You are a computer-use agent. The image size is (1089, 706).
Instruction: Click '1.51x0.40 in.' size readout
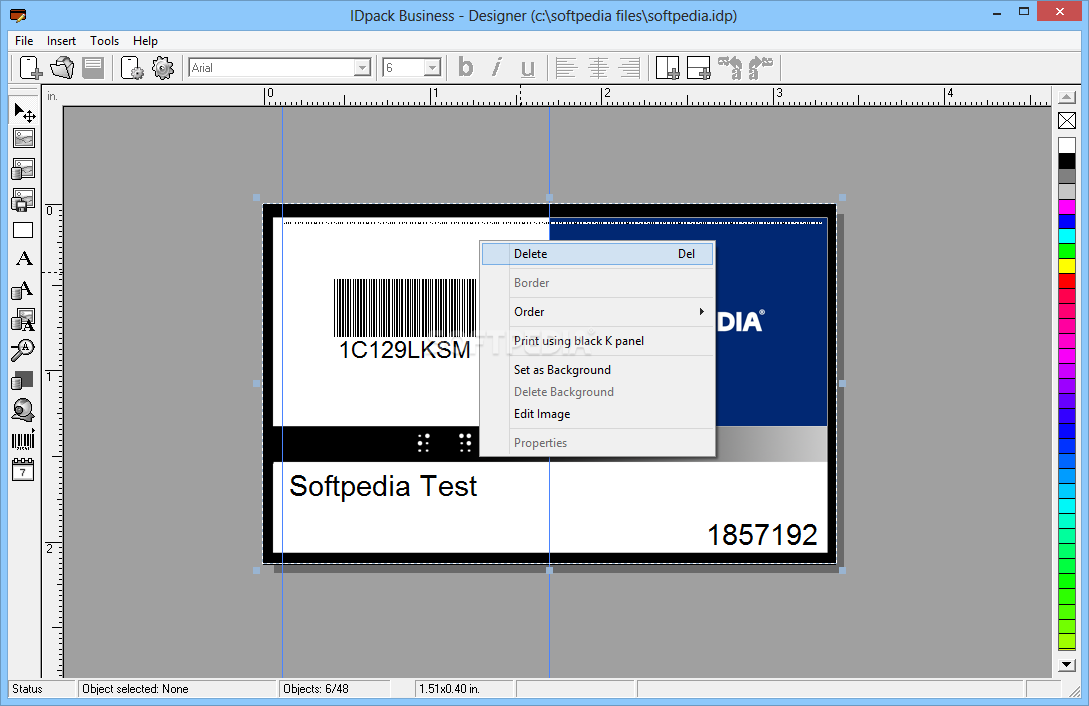pyautogui.click(x=449, y=689)
